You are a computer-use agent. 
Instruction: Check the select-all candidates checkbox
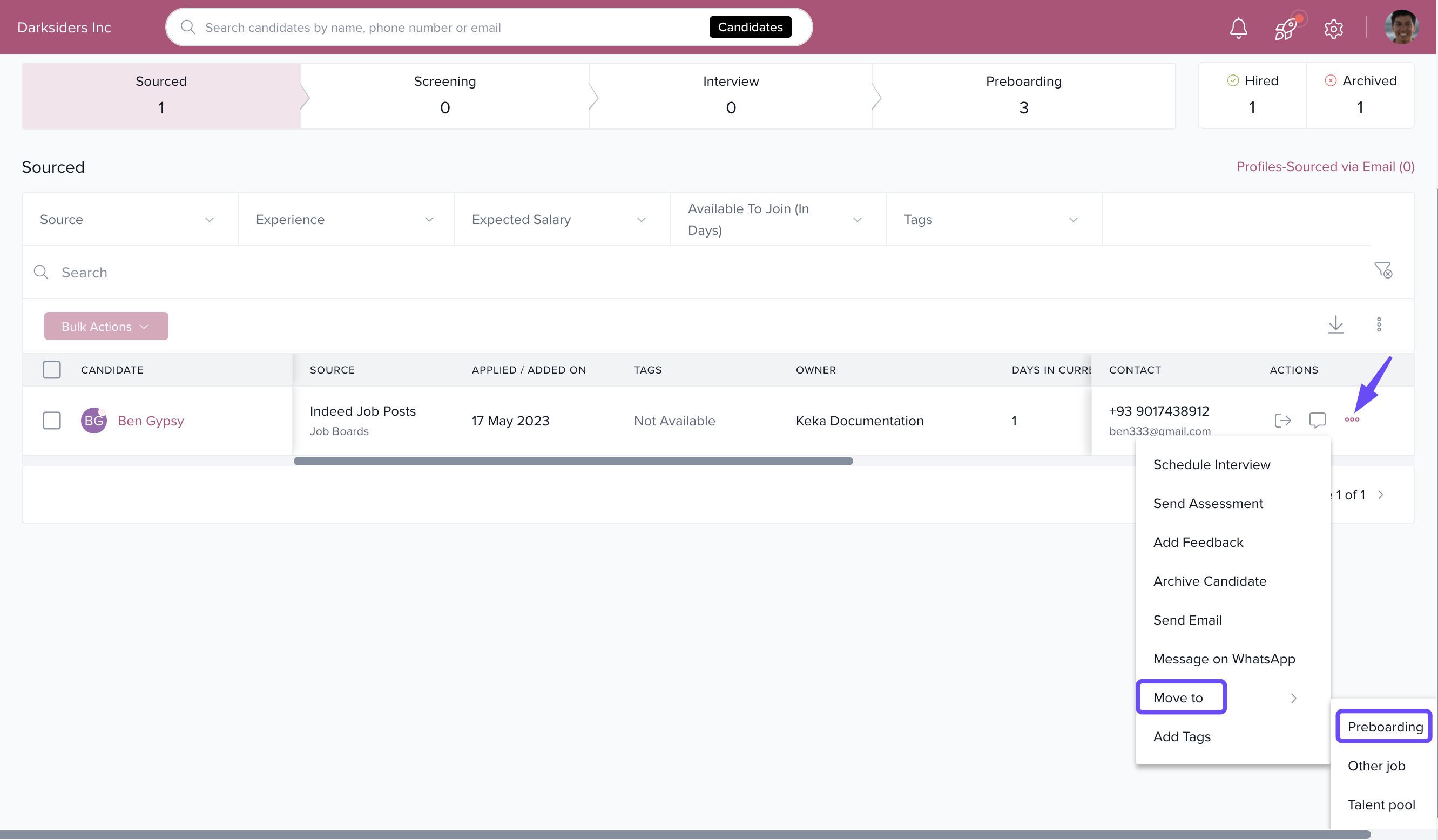pyautogui.click(x=51, y=370)
